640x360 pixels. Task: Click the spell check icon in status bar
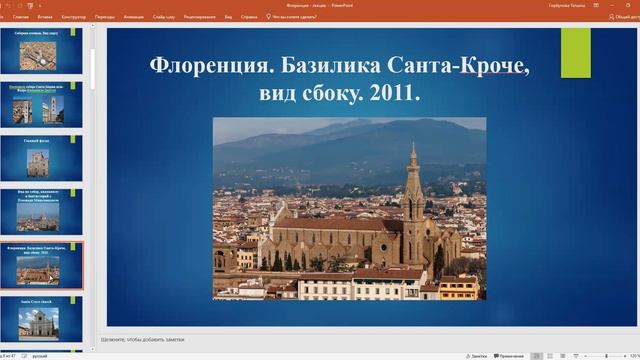click(24, 356)
